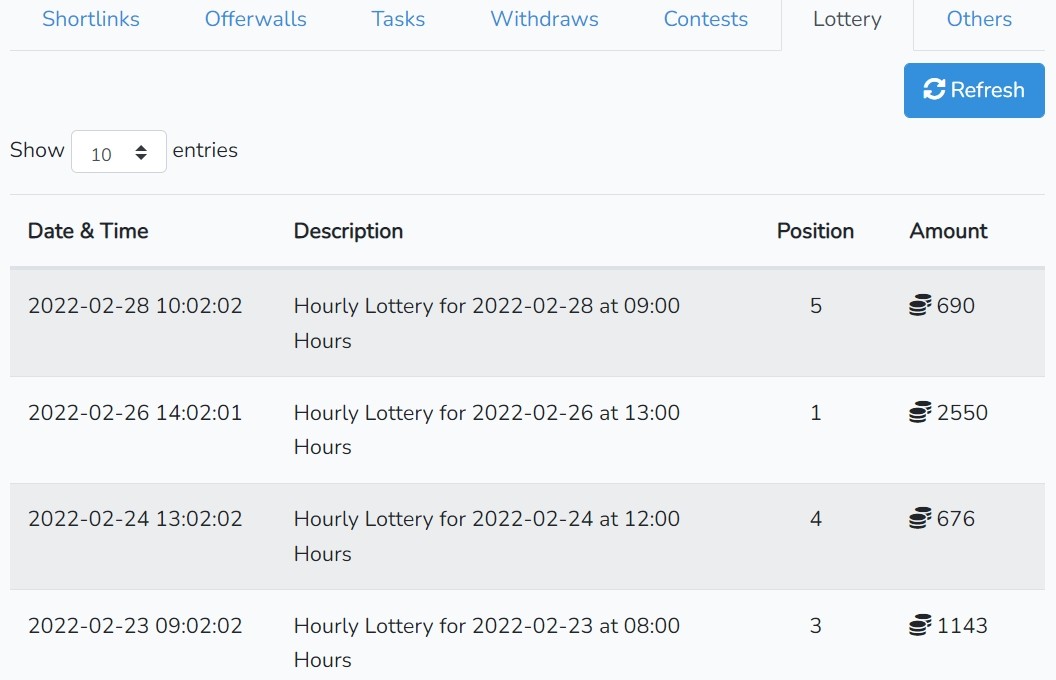Open the Show entries count dropdown
The width and height of the screenshot is (1056, 680).
(119, 151)
